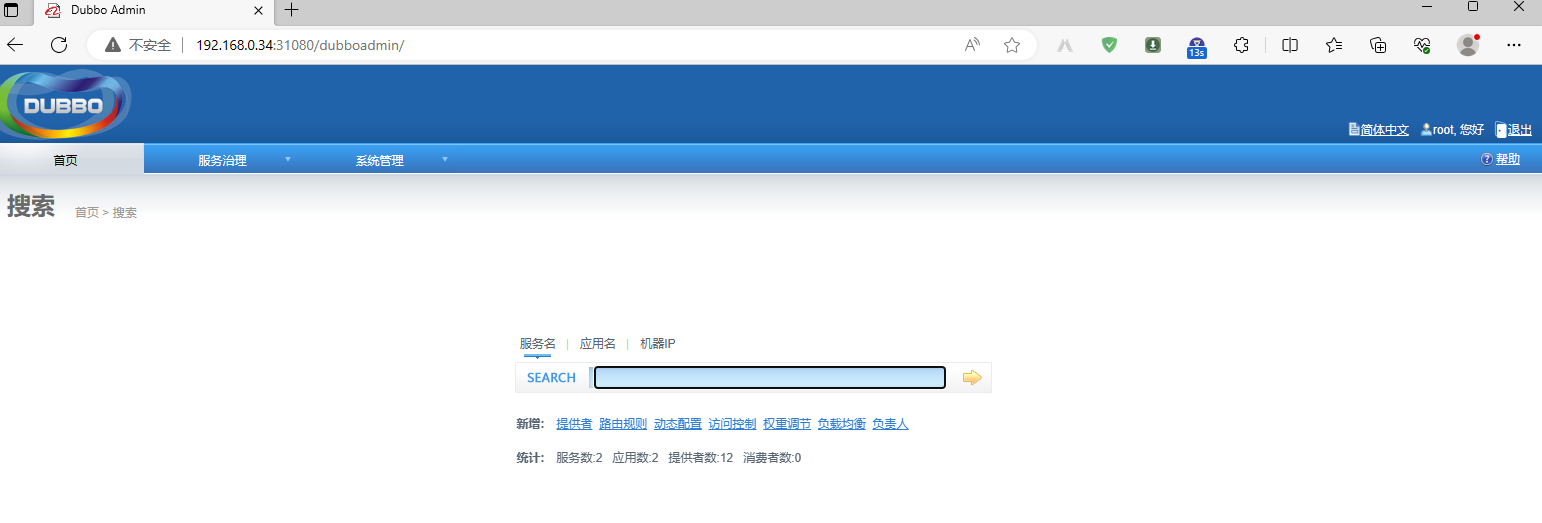Open the 路由规则 link
This screenshot has width=1542, height=523.
623,424
